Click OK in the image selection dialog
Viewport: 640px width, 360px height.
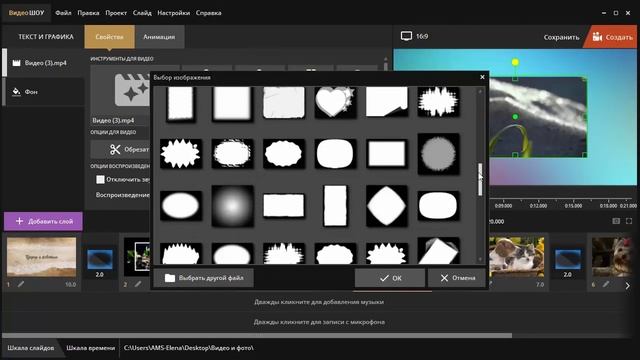pyautogui.click(x=390, y=278)
